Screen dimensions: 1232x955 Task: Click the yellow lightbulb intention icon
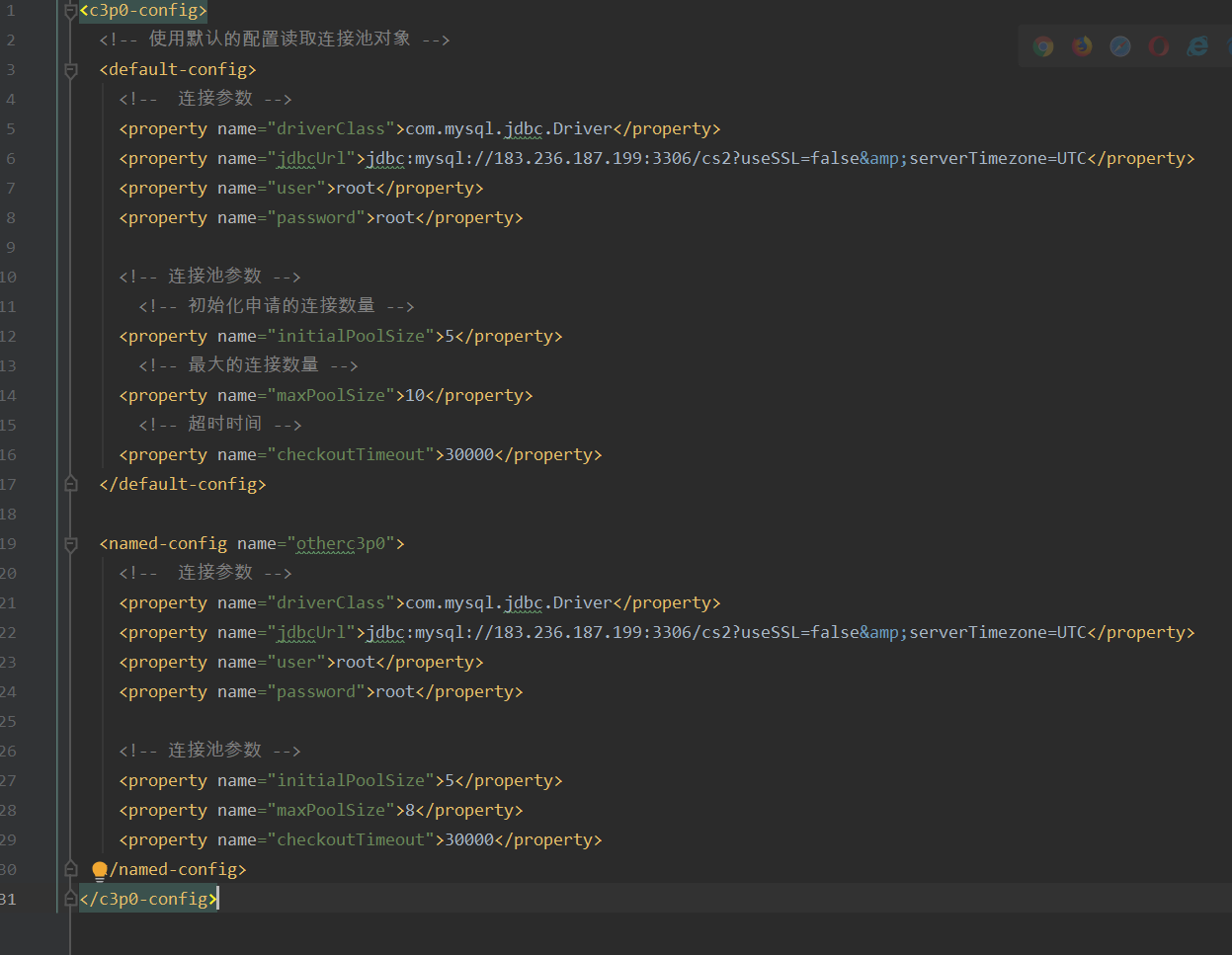click(x=100, y=870)
